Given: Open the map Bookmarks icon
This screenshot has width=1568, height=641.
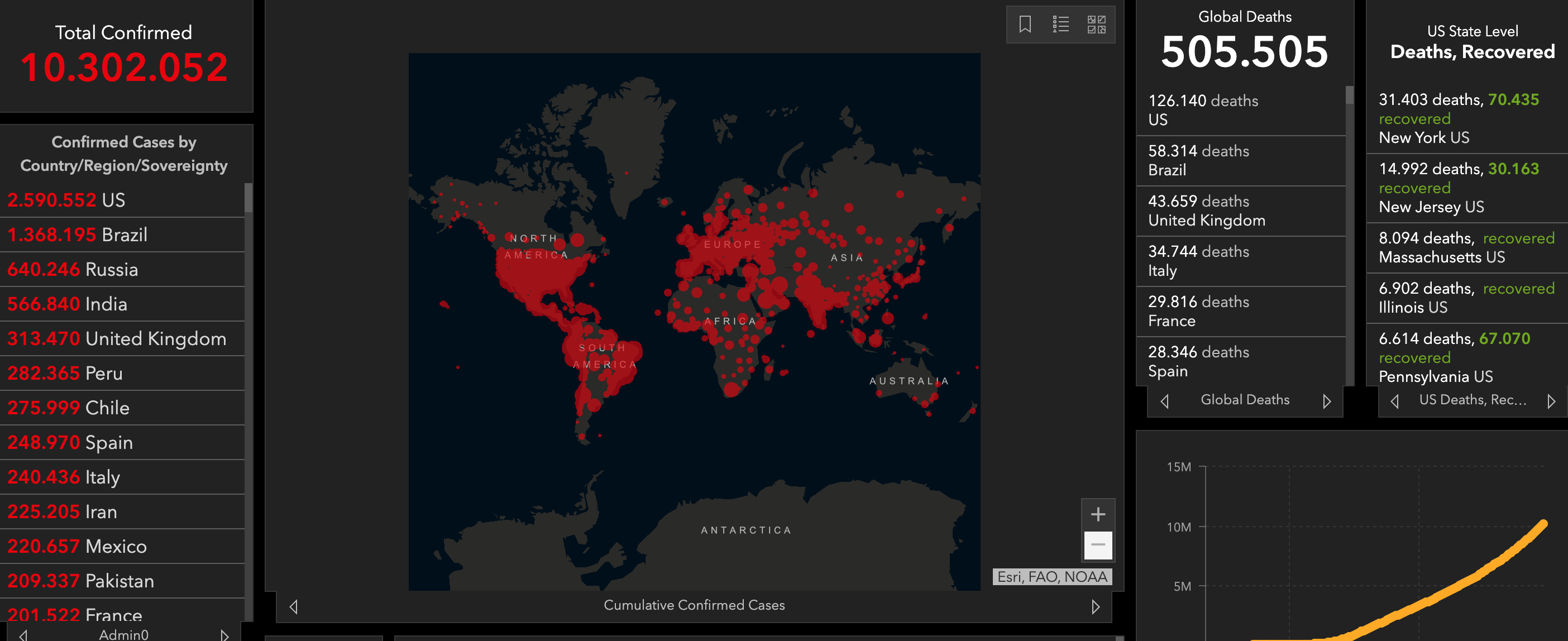Looking at the screenshot, I should point(1025,25).
